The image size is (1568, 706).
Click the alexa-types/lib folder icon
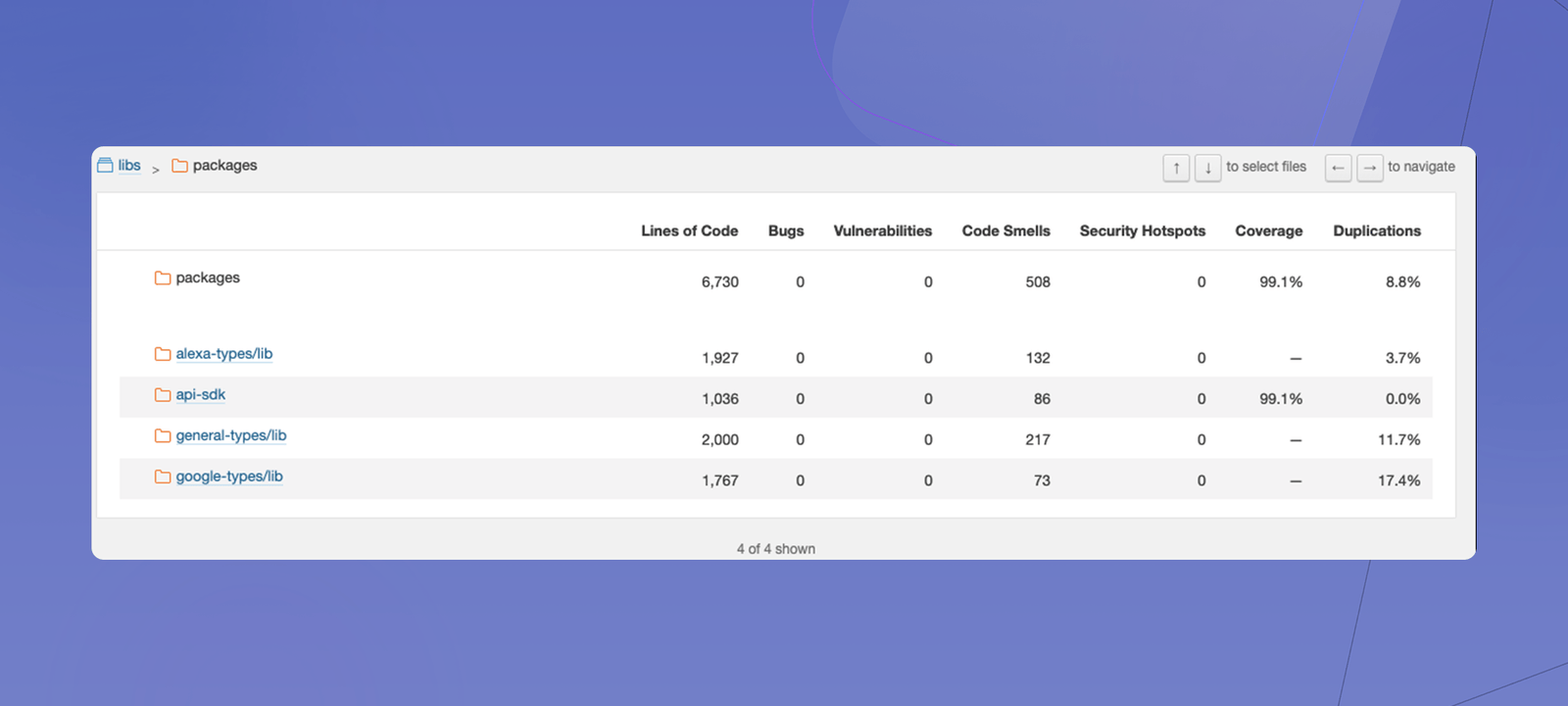click(x=163, y=354)
